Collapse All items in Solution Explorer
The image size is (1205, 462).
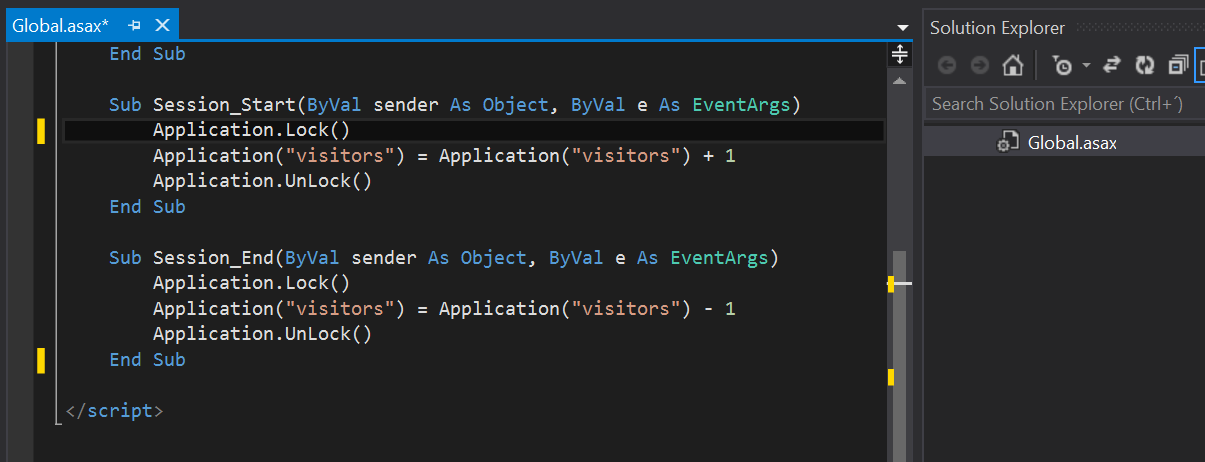(1177, 66)
